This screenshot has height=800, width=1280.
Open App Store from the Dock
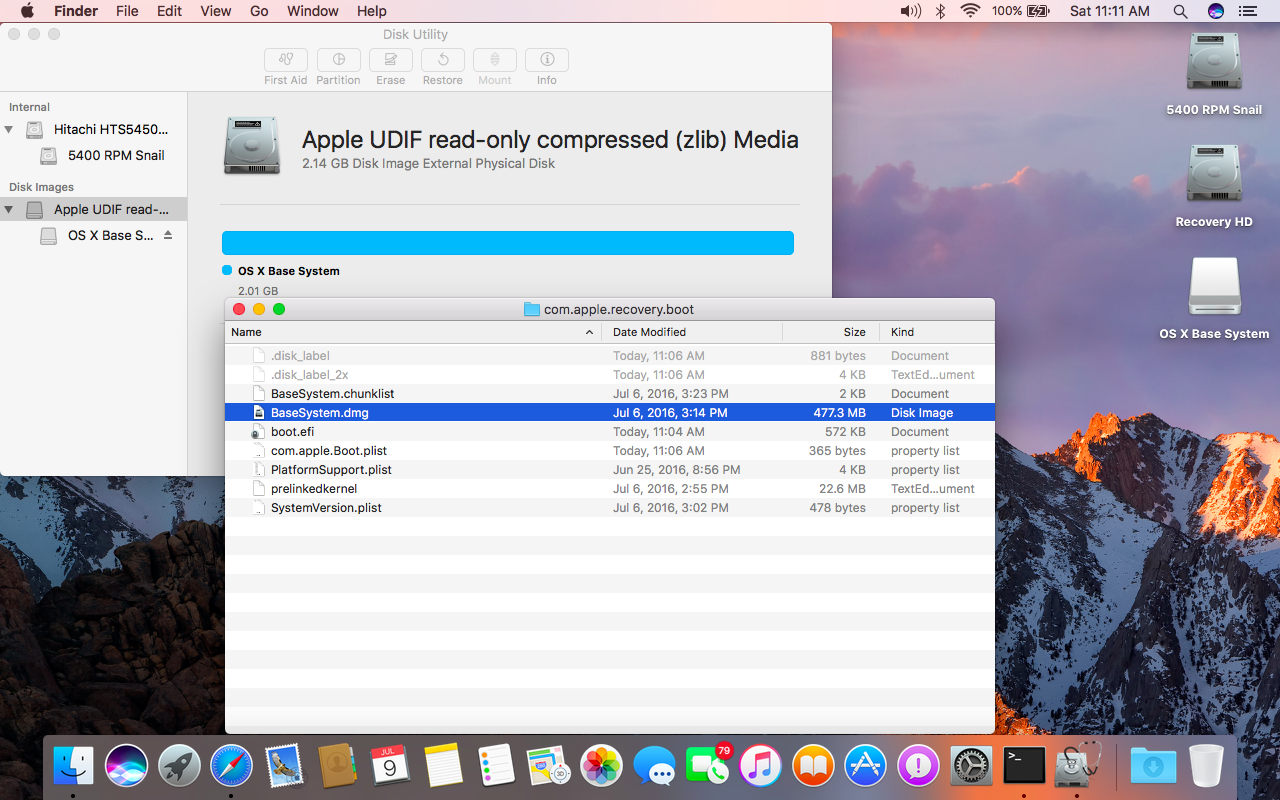pyautogui.click(x=866, y=766)
